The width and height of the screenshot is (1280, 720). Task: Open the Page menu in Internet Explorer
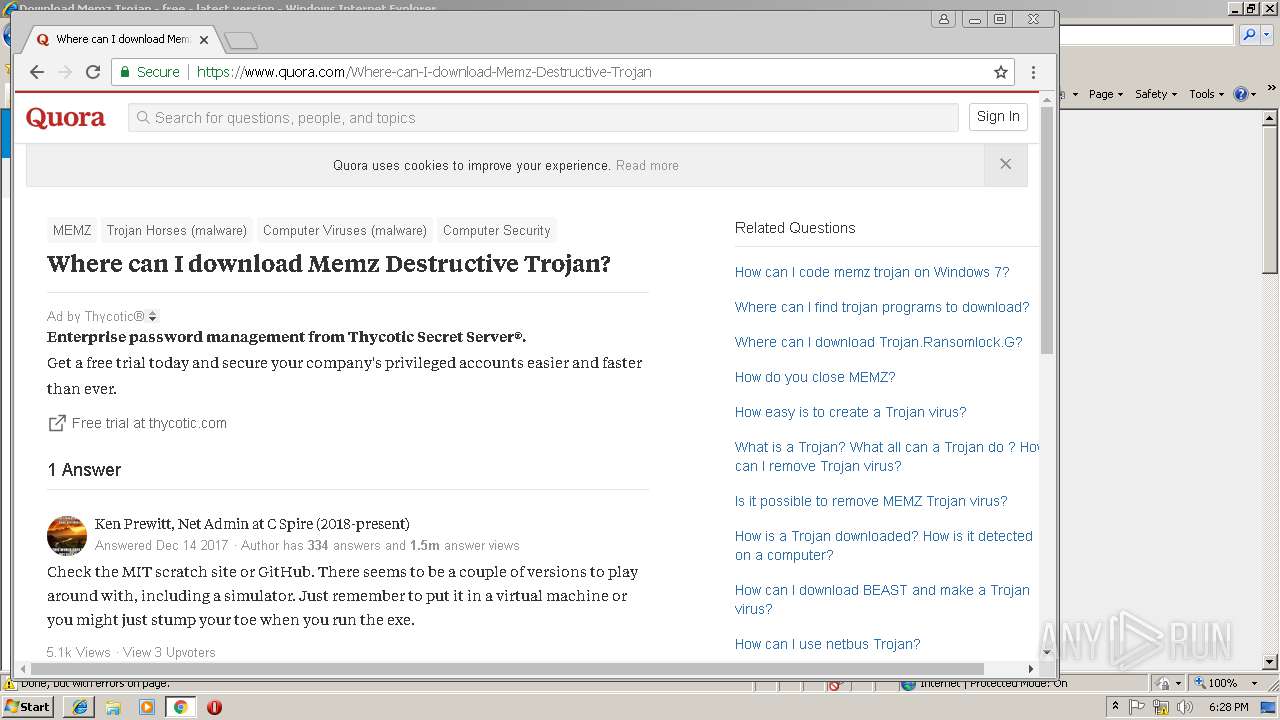point(1105,94)
